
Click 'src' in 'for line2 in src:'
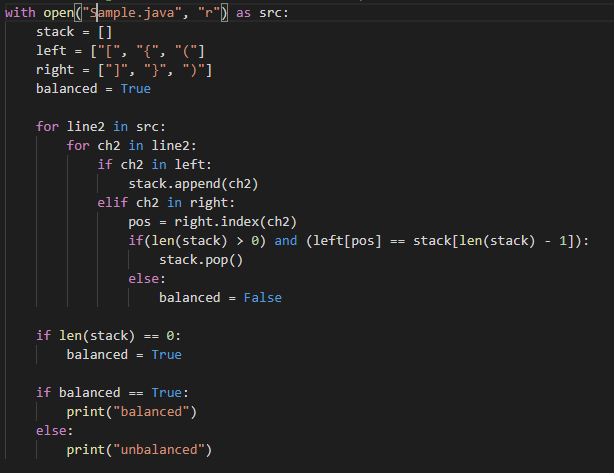click(147, 127)
